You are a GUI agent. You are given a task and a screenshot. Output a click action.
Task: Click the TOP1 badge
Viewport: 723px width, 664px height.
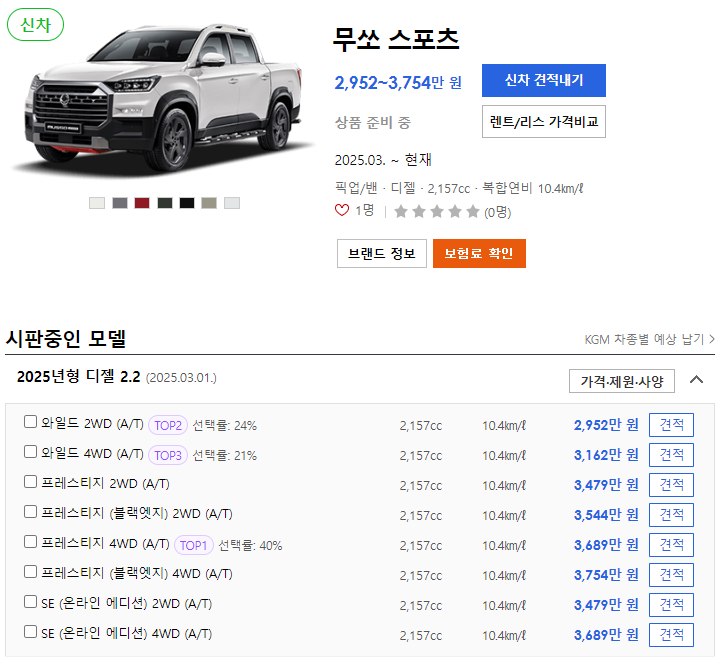(194, 545)
